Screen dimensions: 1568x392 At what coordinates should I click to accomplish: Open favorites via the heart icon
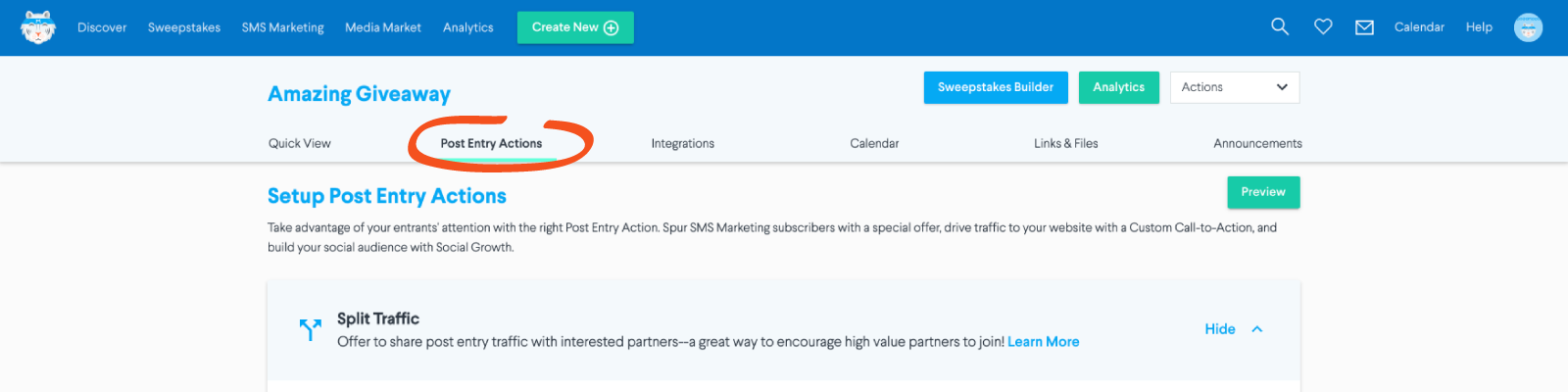(x=1323, y=26)
